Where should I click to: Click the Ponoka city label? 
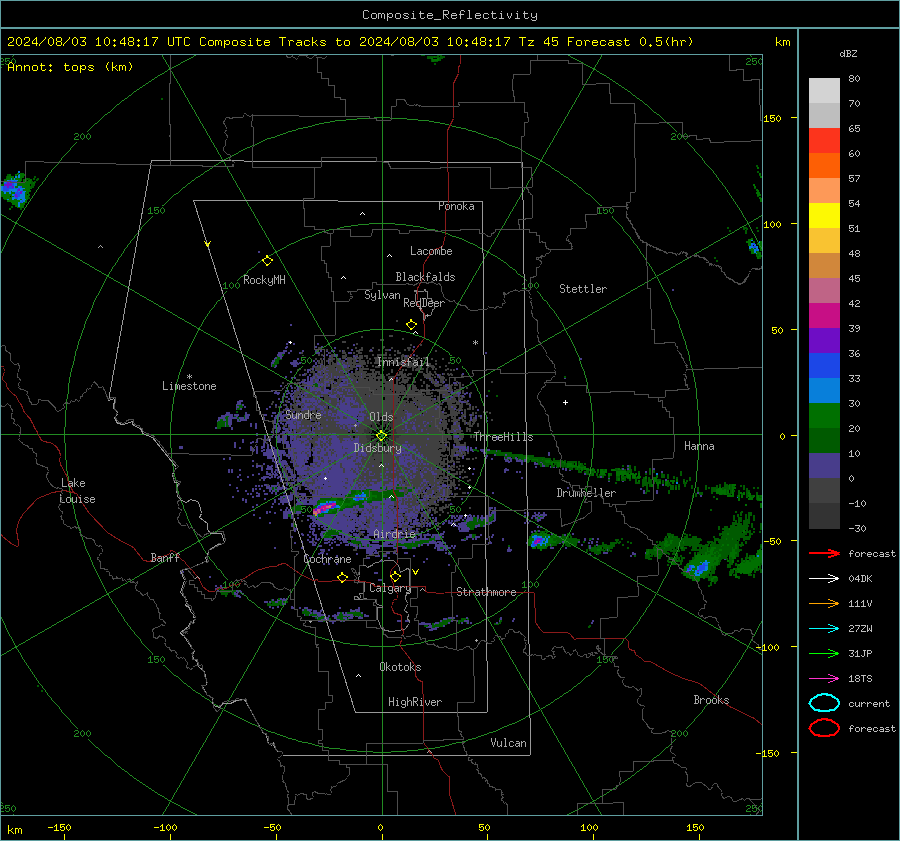point(456,206)
